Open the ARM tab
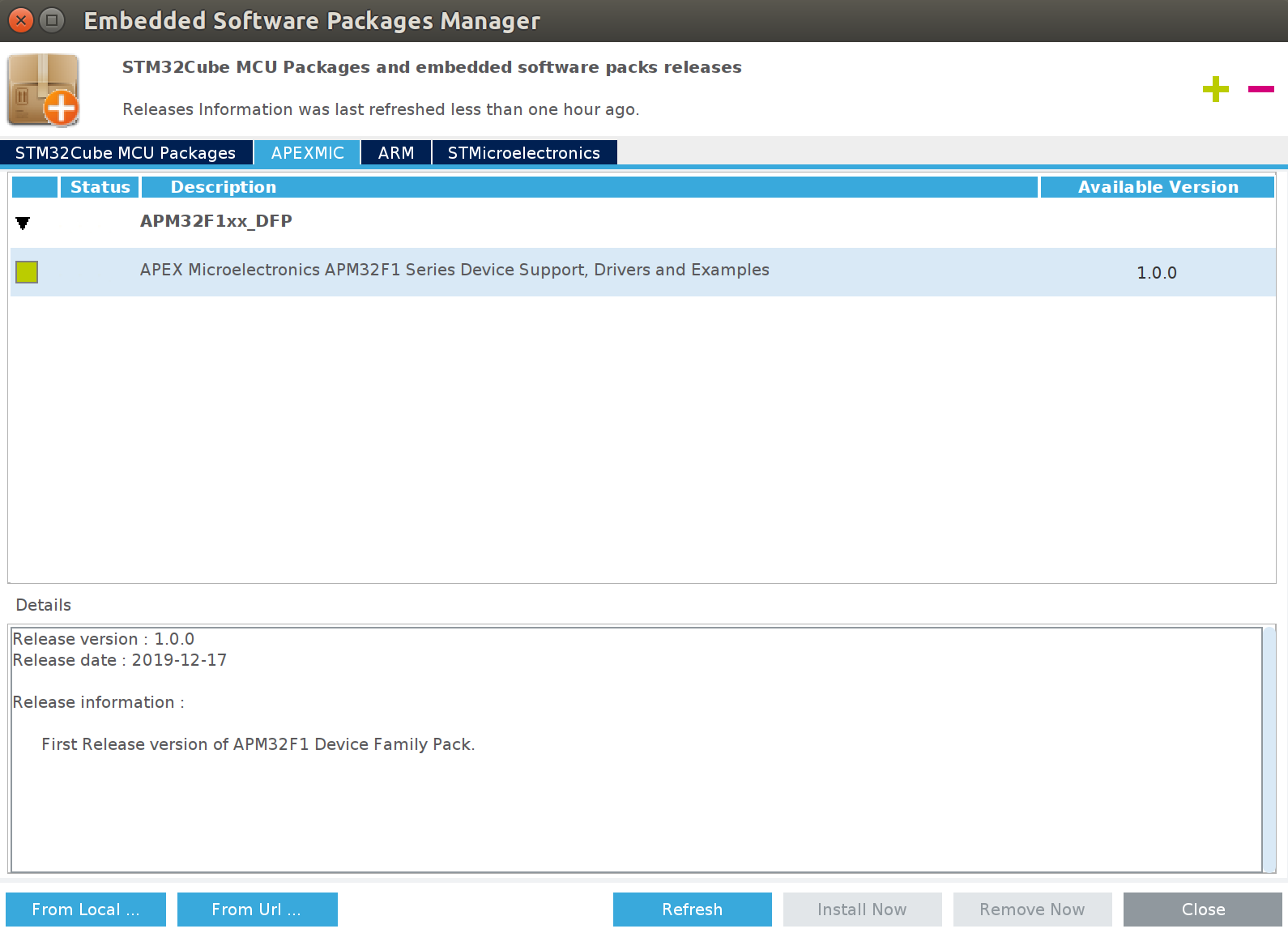Viewport: 1288px width, 933px height. 396,152
